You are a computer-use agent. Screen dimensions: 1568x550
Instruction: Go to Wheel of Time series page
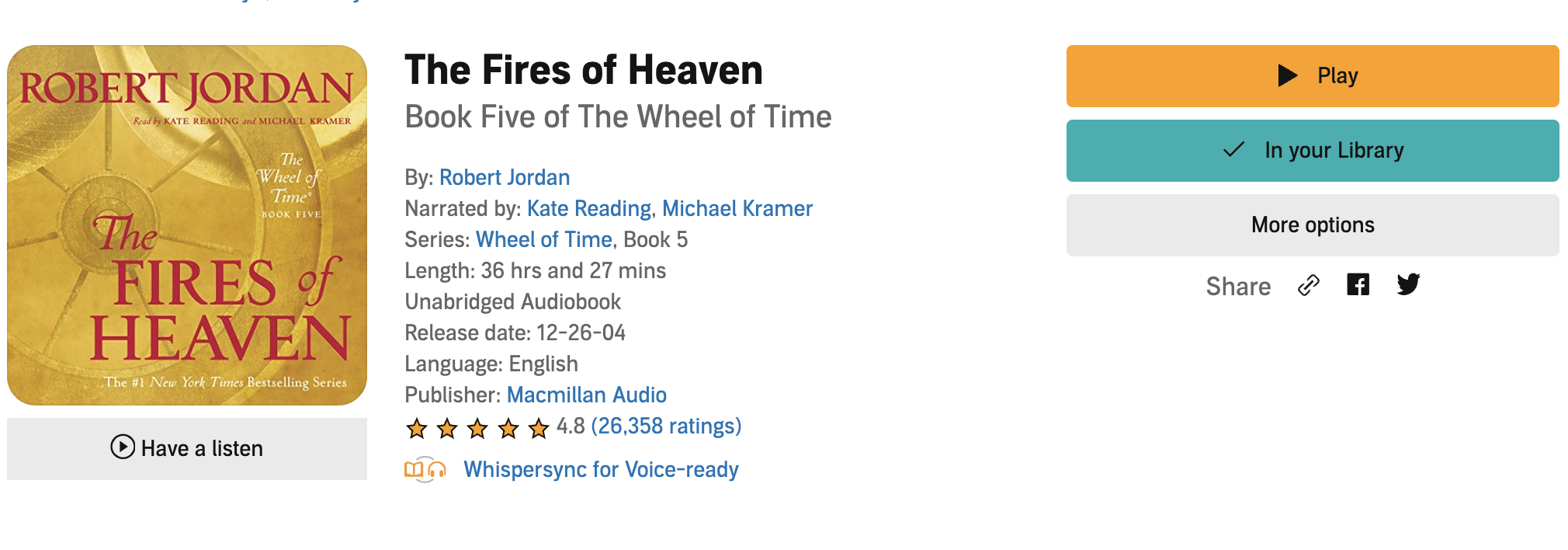pyautogui.click(x=543, y=240)
